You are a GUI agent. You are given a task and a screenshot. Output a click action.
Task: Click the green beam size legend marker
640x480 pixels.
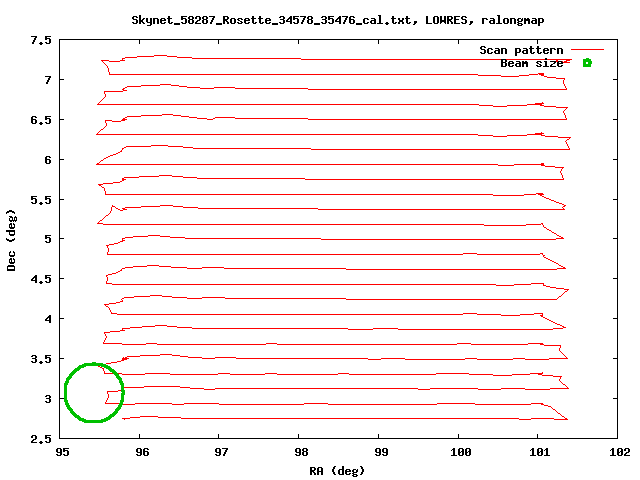(587, 63)
